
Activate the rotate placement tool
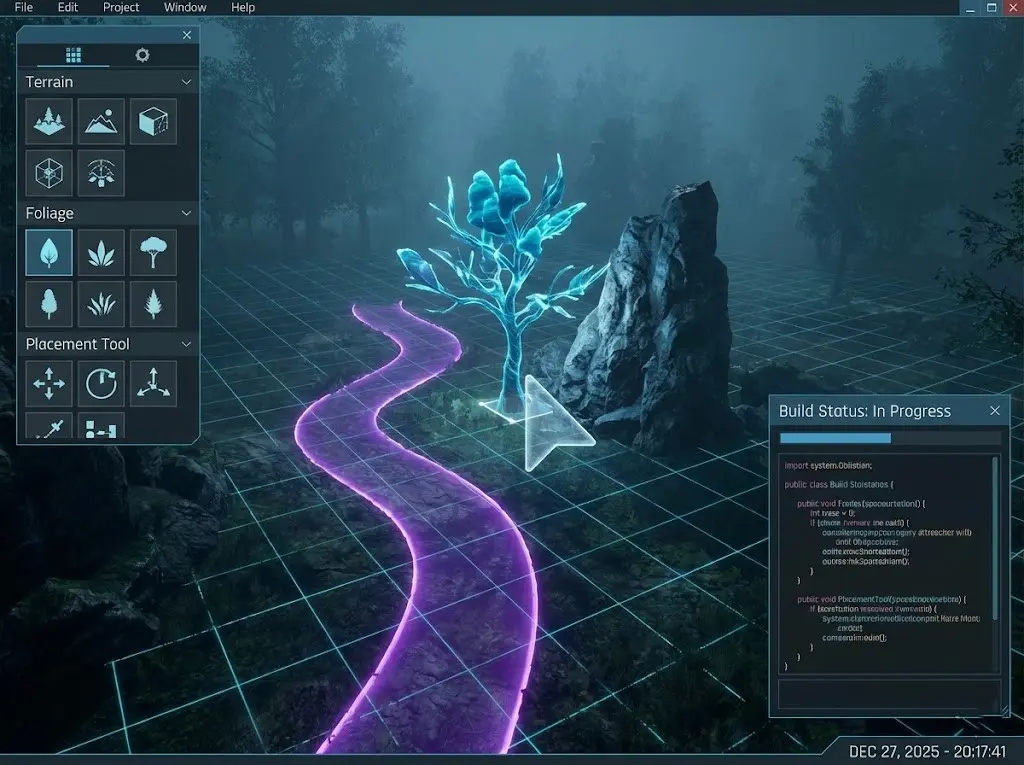(100, 383)
